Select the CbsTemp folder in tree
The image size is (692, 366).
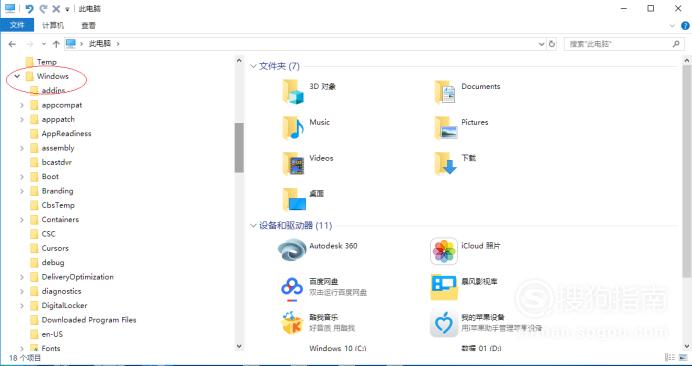tap(53, 205)
